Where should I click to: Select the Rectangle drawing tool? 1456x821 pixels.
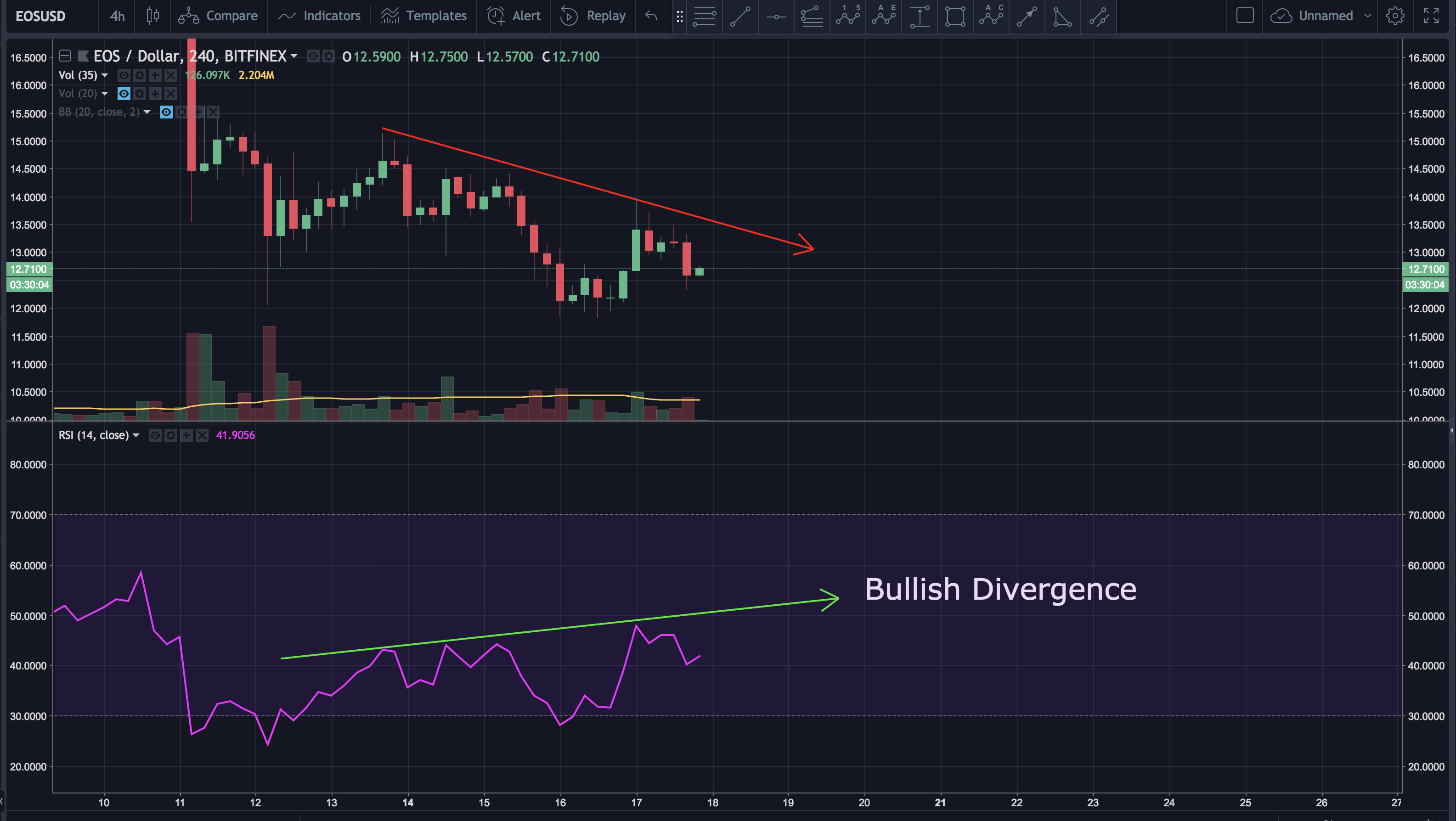[x=955, y=17]
